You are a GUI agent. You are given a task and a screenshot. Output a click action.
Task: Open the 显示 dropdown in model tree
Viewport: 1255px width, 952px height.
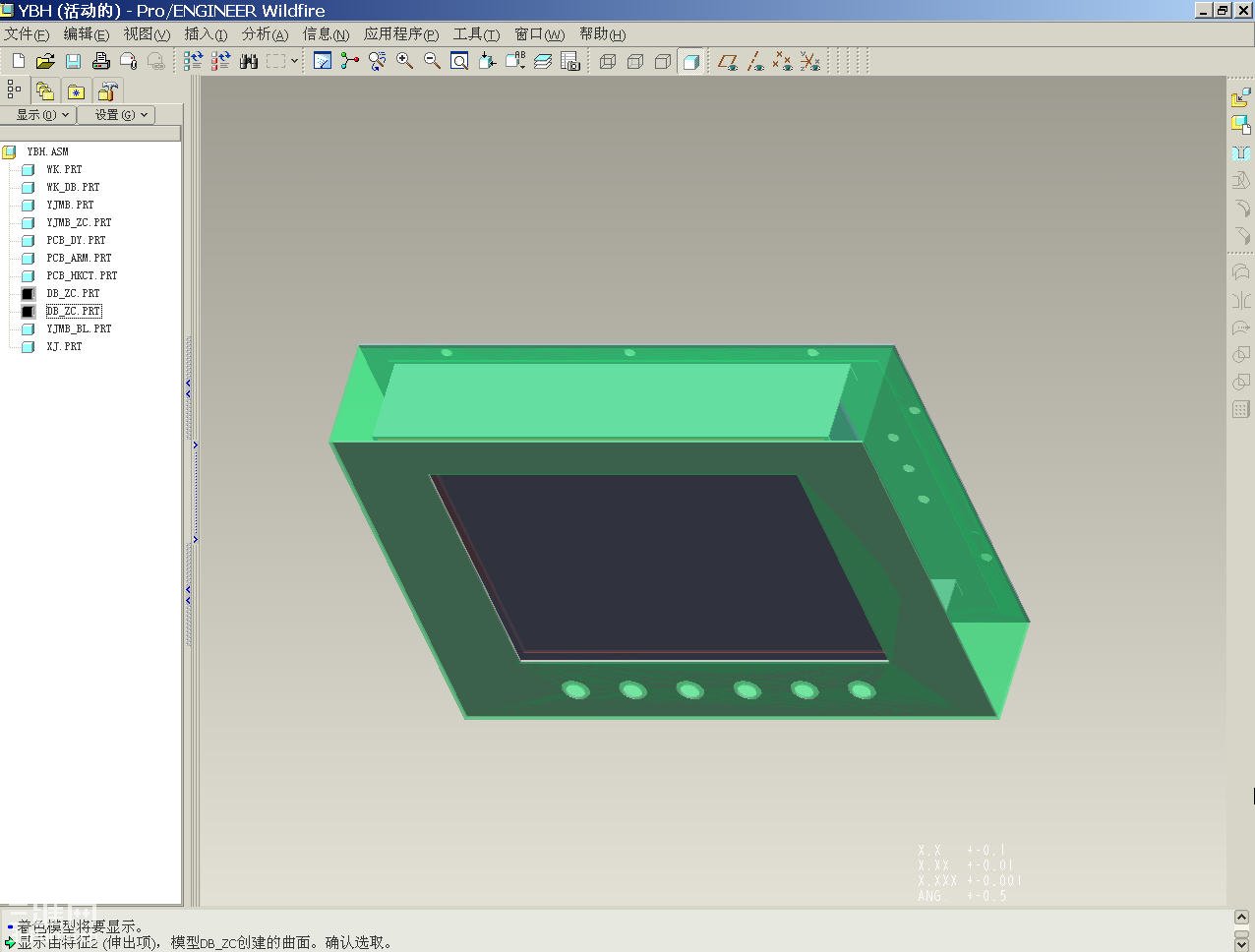click(39, 115)
